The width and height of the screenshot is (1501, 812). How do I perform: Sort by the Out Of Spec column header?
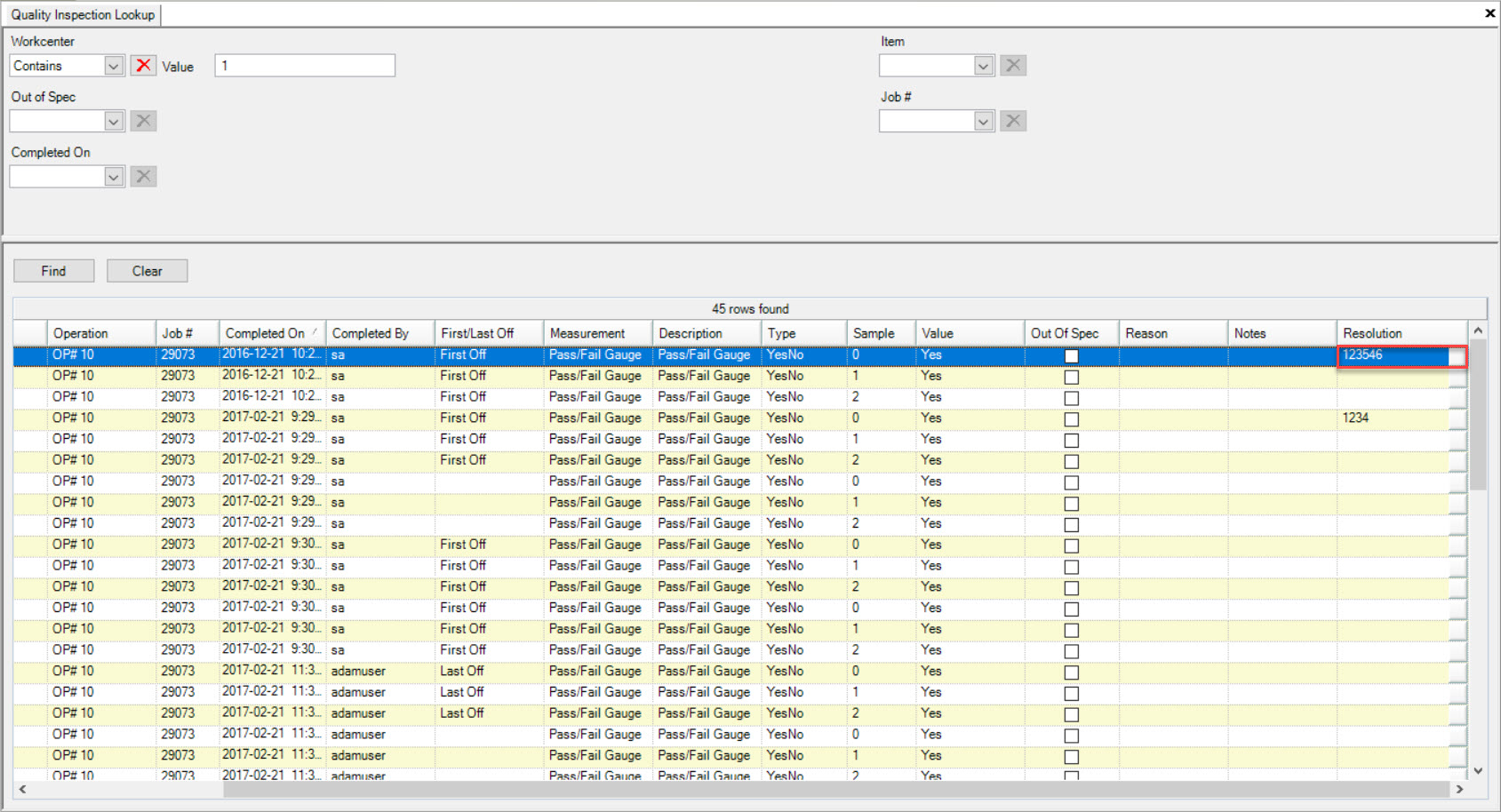[x=1072, y=333]
